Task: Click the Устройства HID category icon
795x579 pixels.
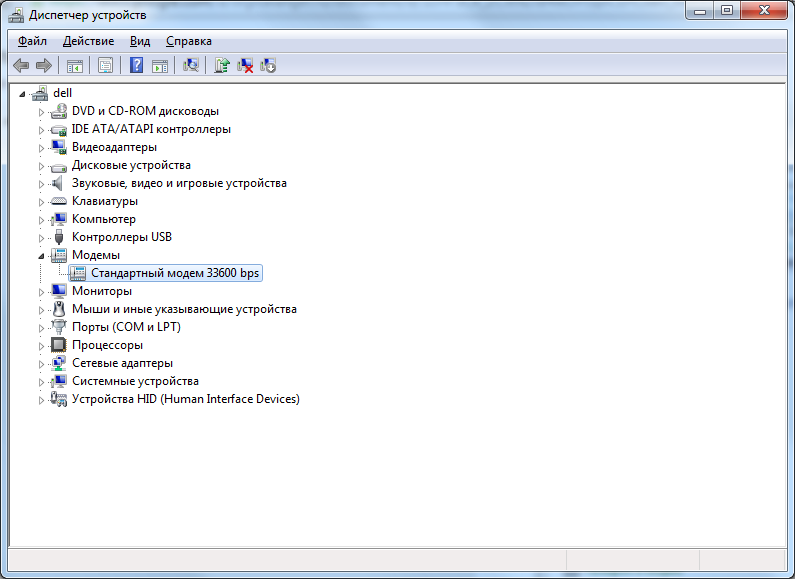Action: [59, 399]
